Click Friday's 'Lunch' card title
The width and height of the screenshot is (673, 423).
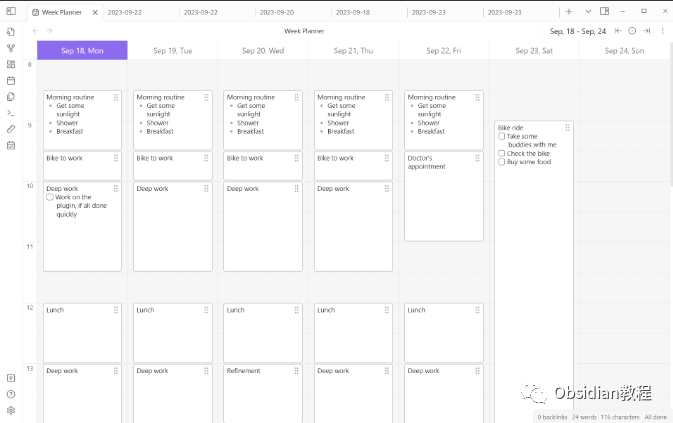click(x=416, y=310)
